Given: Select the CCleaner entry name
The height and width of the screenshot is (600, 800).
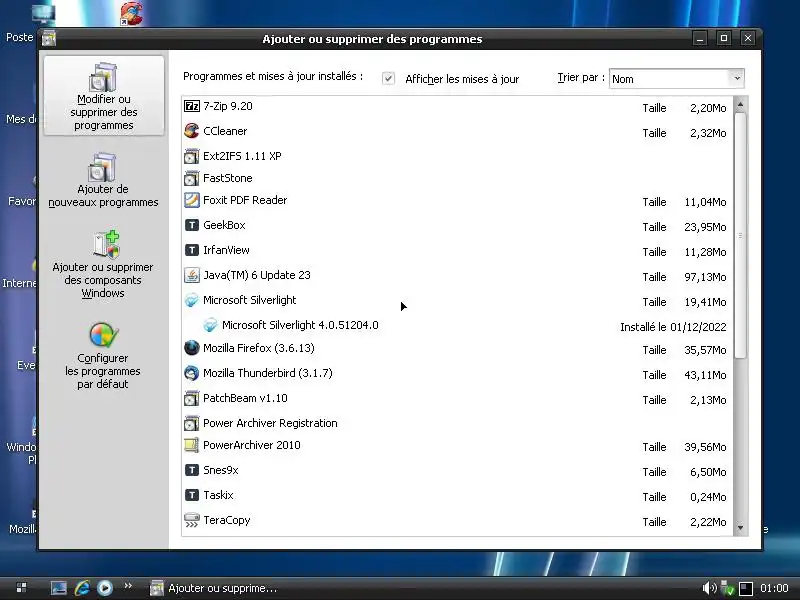Looking at the screenshot, I should [x=225, y=131].
